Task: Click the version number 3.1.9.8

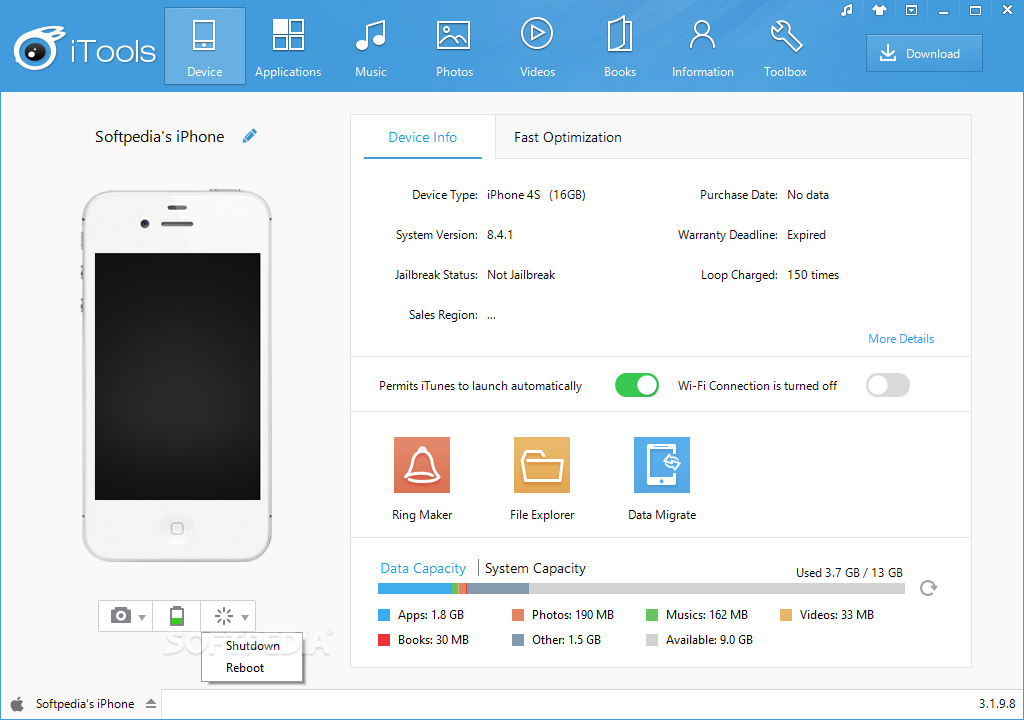Action: point(997,704)
